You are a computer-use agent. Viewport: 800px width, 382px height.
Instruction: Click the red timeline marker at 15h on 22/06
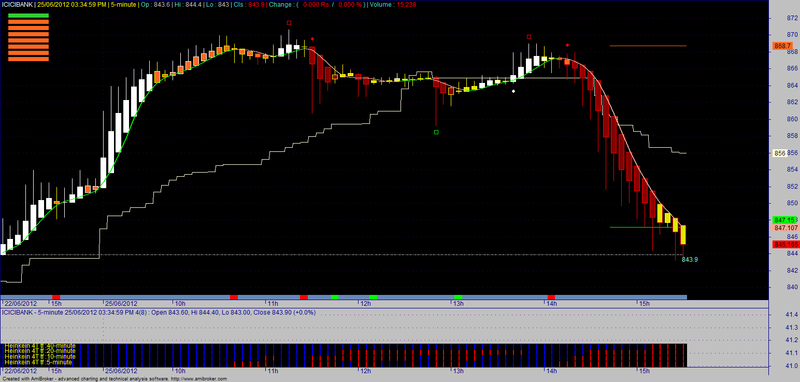pyautogui.click(x=56, y=297)
